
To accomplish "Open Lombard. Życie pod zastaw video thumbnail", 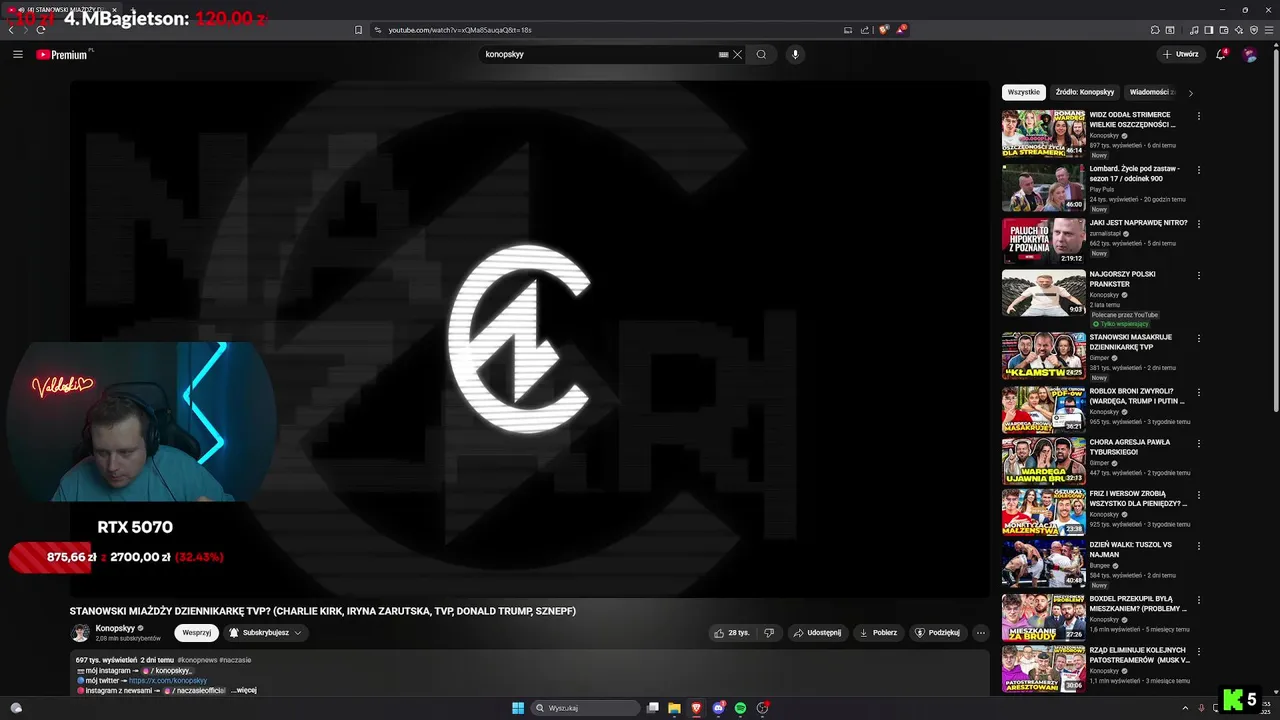I will pos(1044,187).
